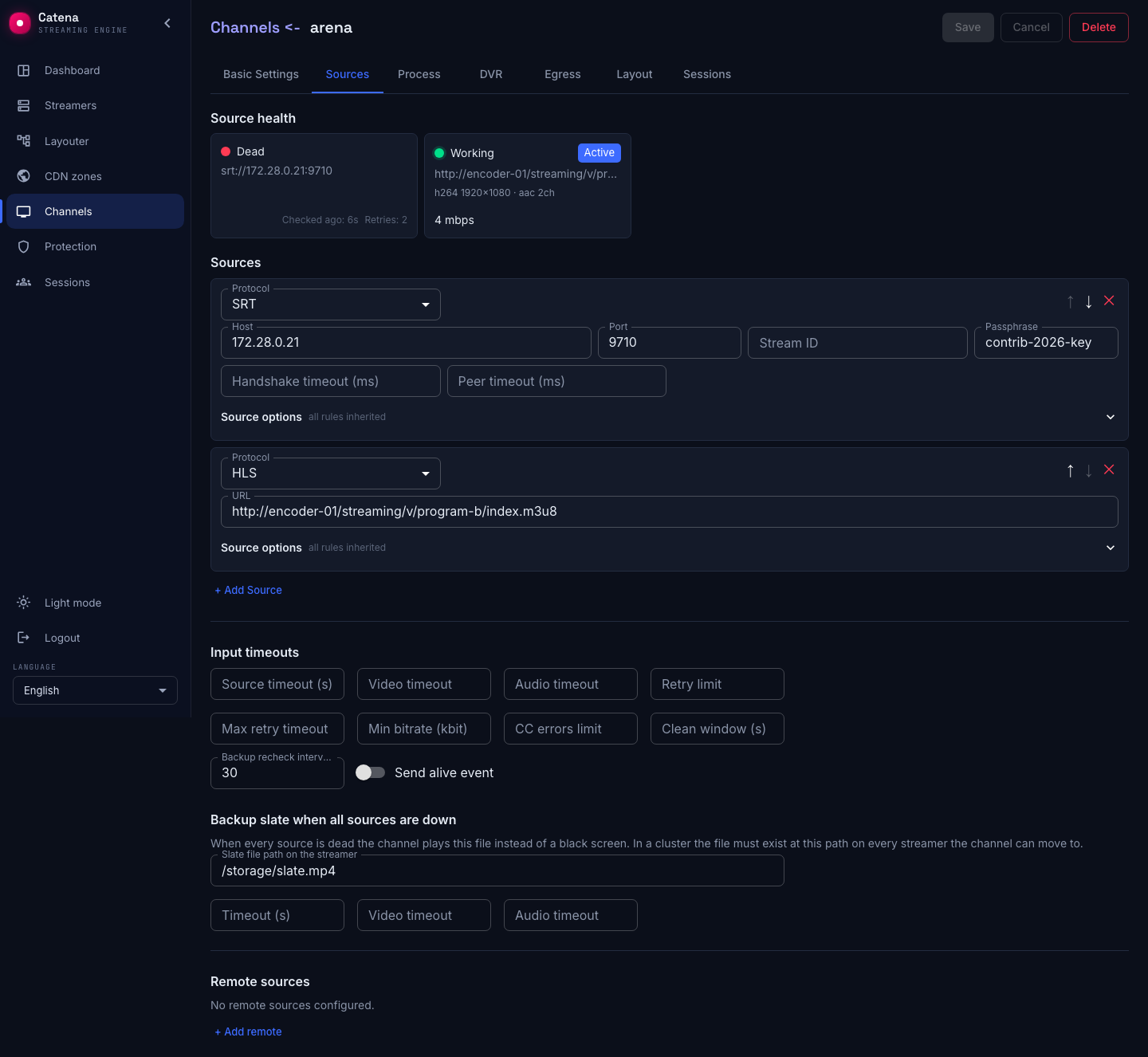
Task: Click the Slate file path field
Action: click(x=497, y=870)
